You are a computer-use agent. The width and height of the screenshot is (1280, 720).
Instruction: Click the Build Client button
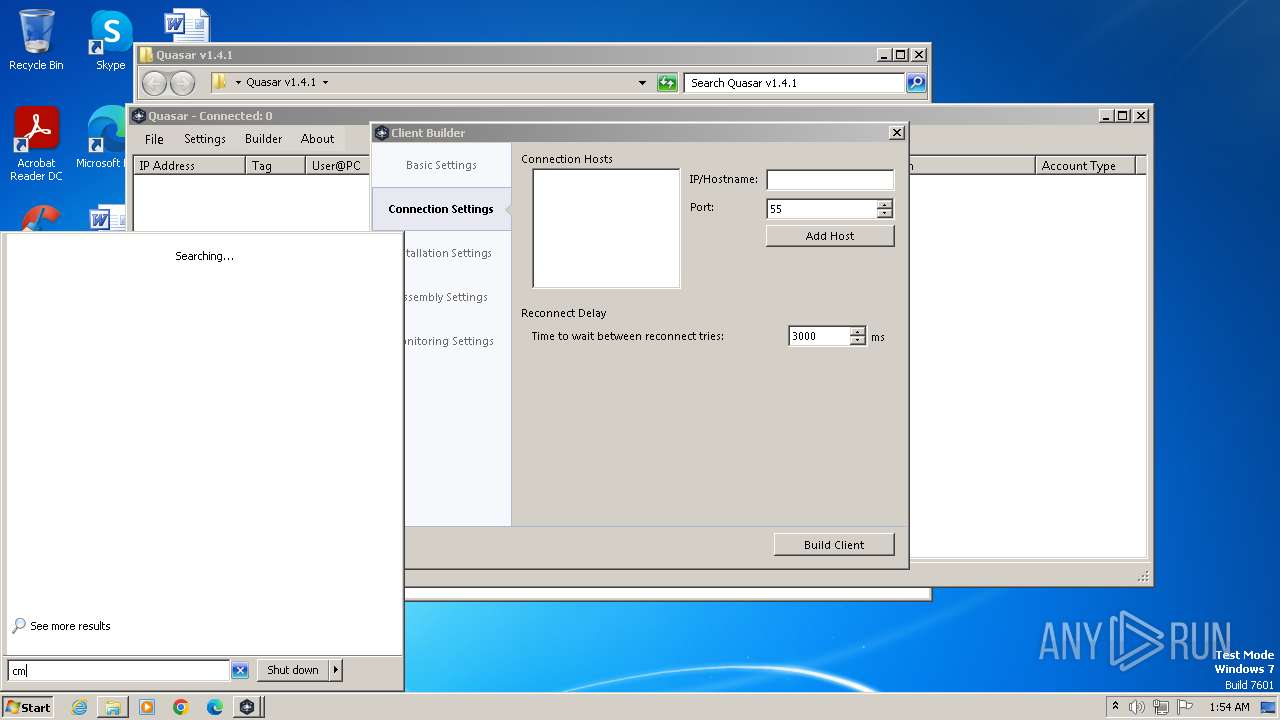(x=834, y=545)
